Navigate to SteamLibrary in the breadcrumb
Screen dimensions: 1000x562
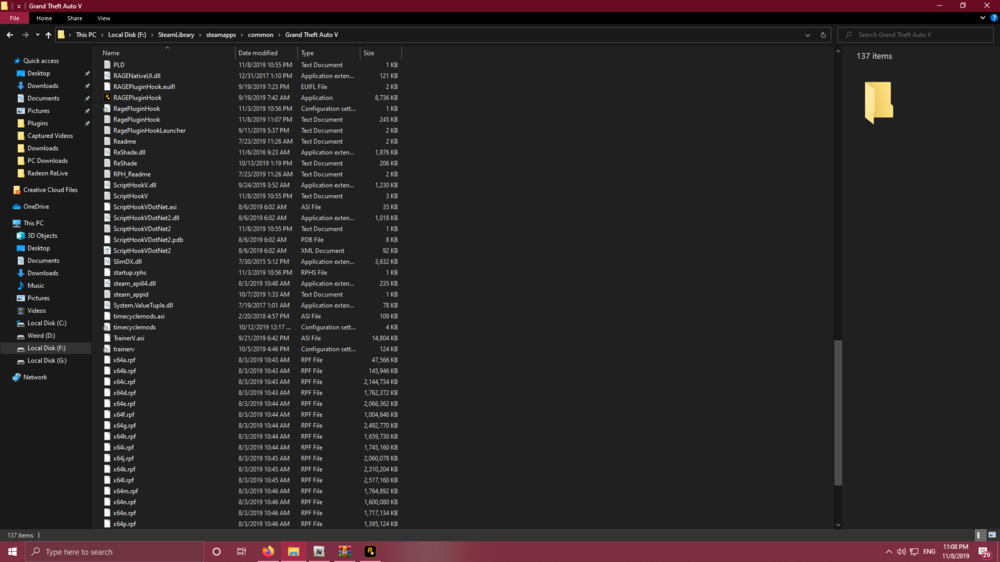click(x=176, y=35)
